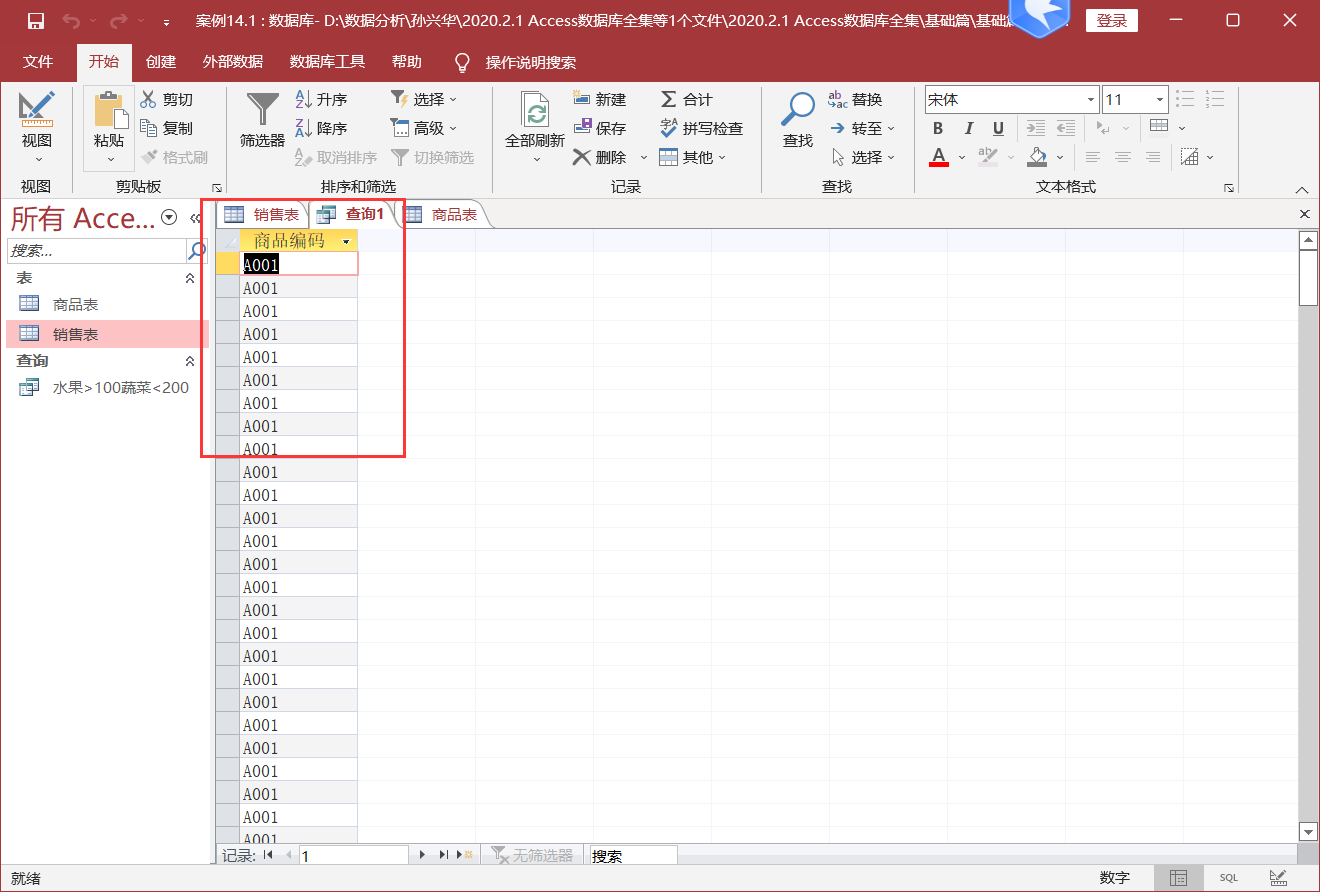Collapse navigation pane with double chevron

pos(196,217)
